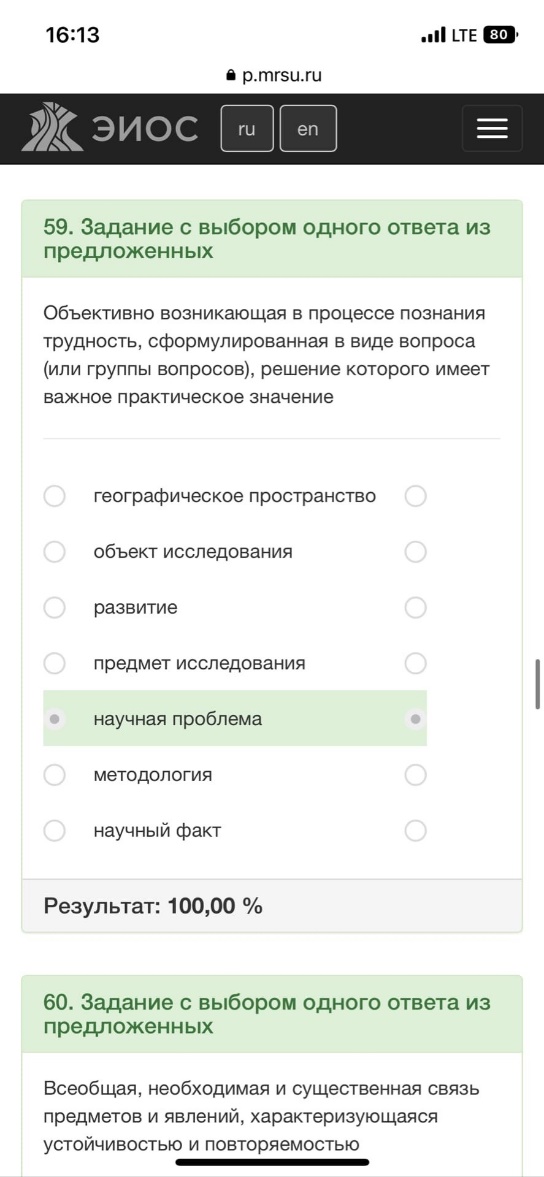Select left radio for методология
This screenshot has height=1177, width=544.
(x=54, y=775)
